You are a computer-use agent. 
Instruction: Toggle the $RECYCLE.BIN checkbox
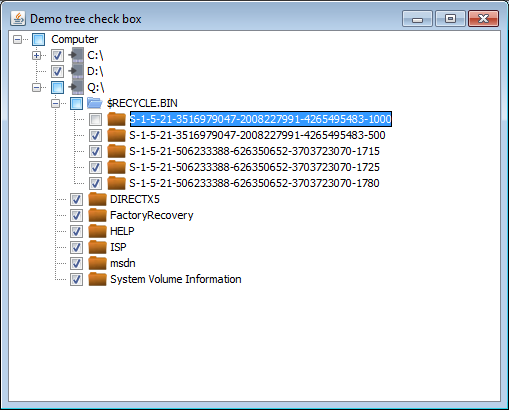coord(76,103)
